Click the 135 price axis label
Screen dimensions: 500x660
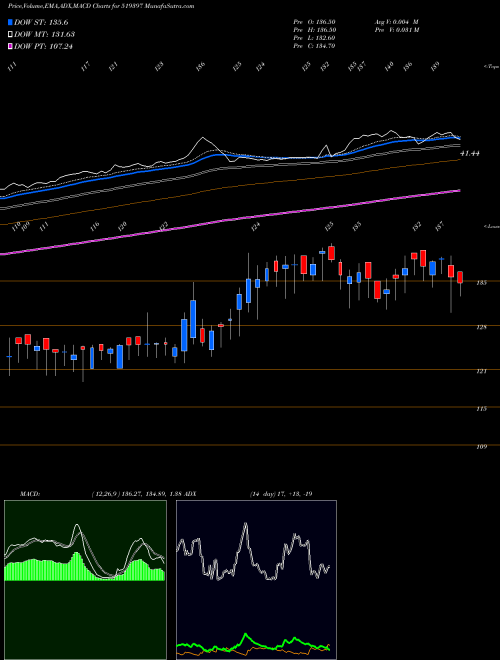click(482, 283)
